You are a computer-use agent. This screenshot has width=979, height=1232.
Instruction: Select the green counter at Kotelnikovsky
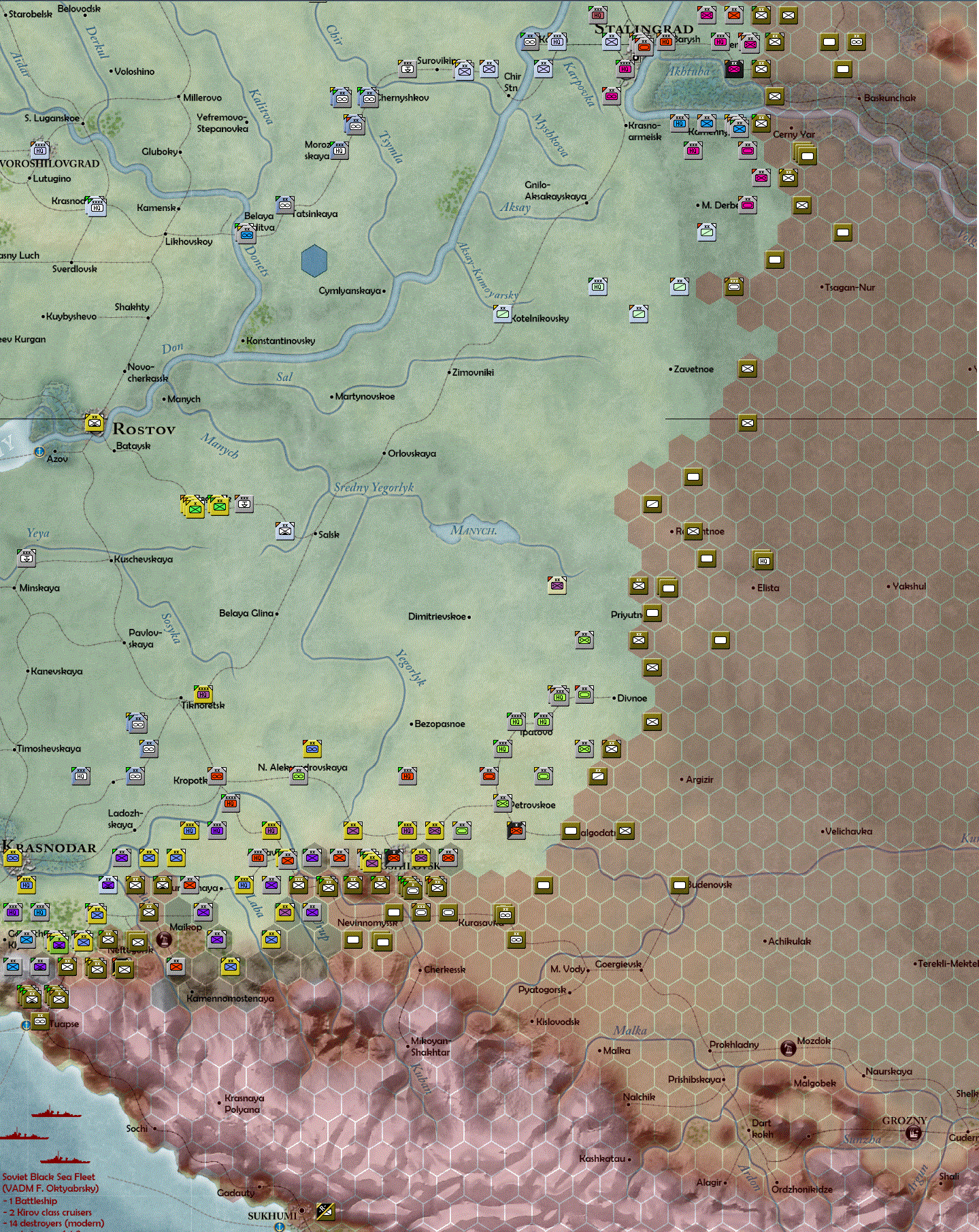point(503,313)
